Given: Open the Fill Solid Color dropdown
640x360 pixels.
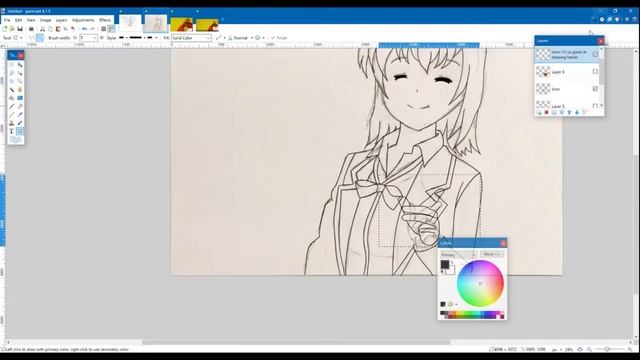Looking at the screenshot, I should pos(191,38).
